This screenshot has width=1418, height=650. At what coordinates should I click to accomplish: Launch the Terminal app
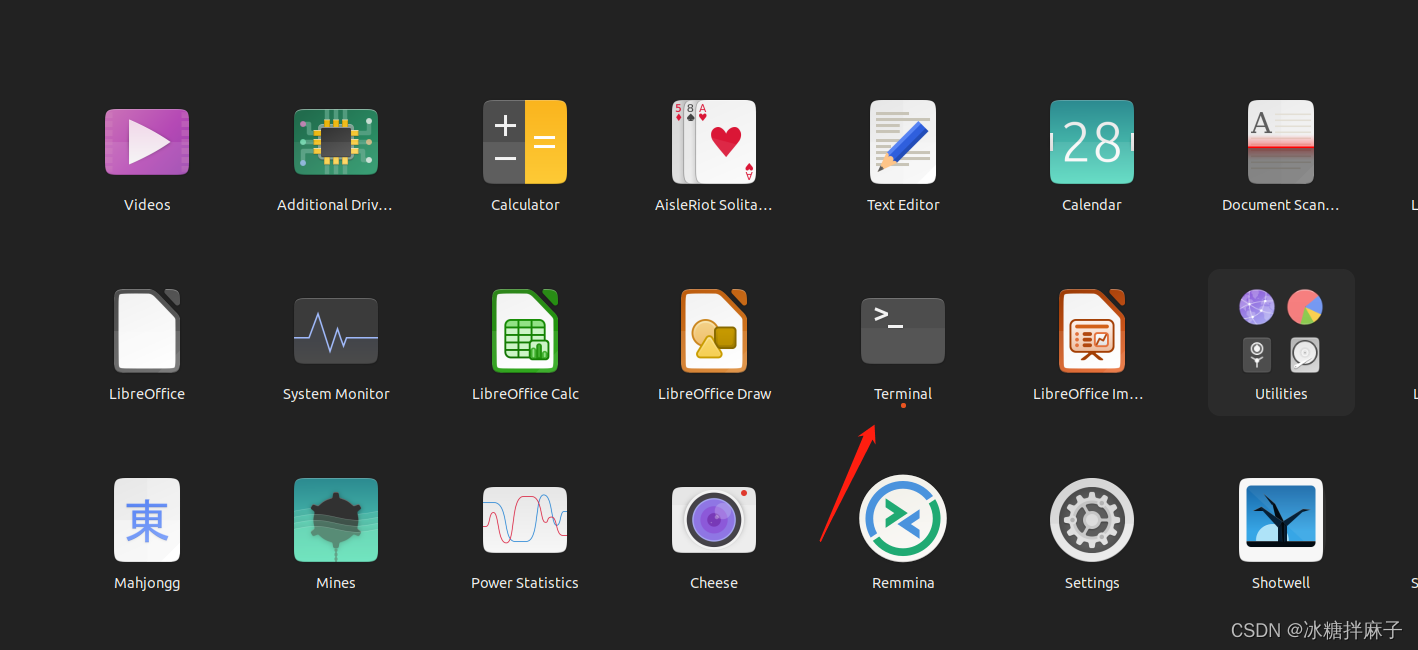point(903,331)
